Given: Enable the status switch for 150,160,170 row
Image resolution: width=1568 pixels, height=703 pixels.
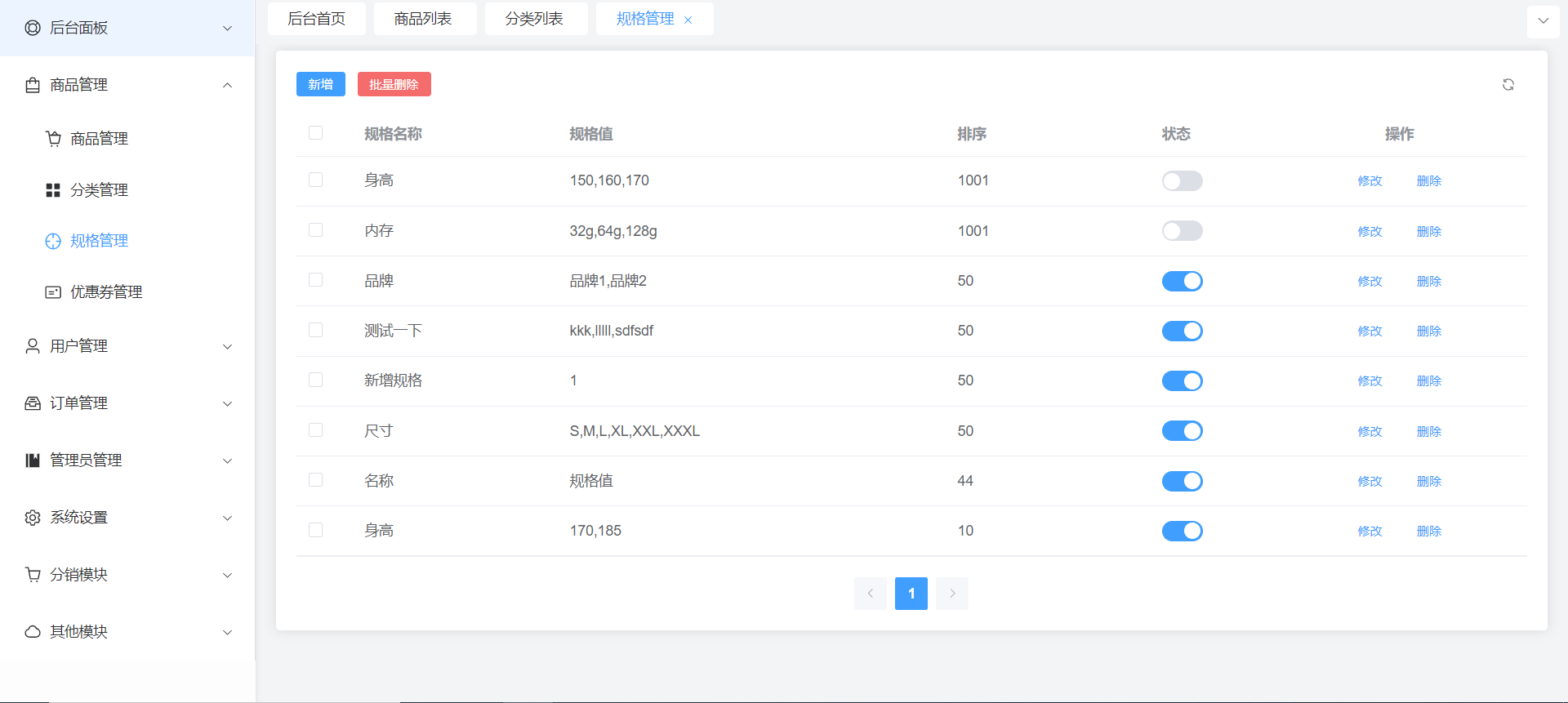Looking at the screenshot, I should [x=1183, y=181].
